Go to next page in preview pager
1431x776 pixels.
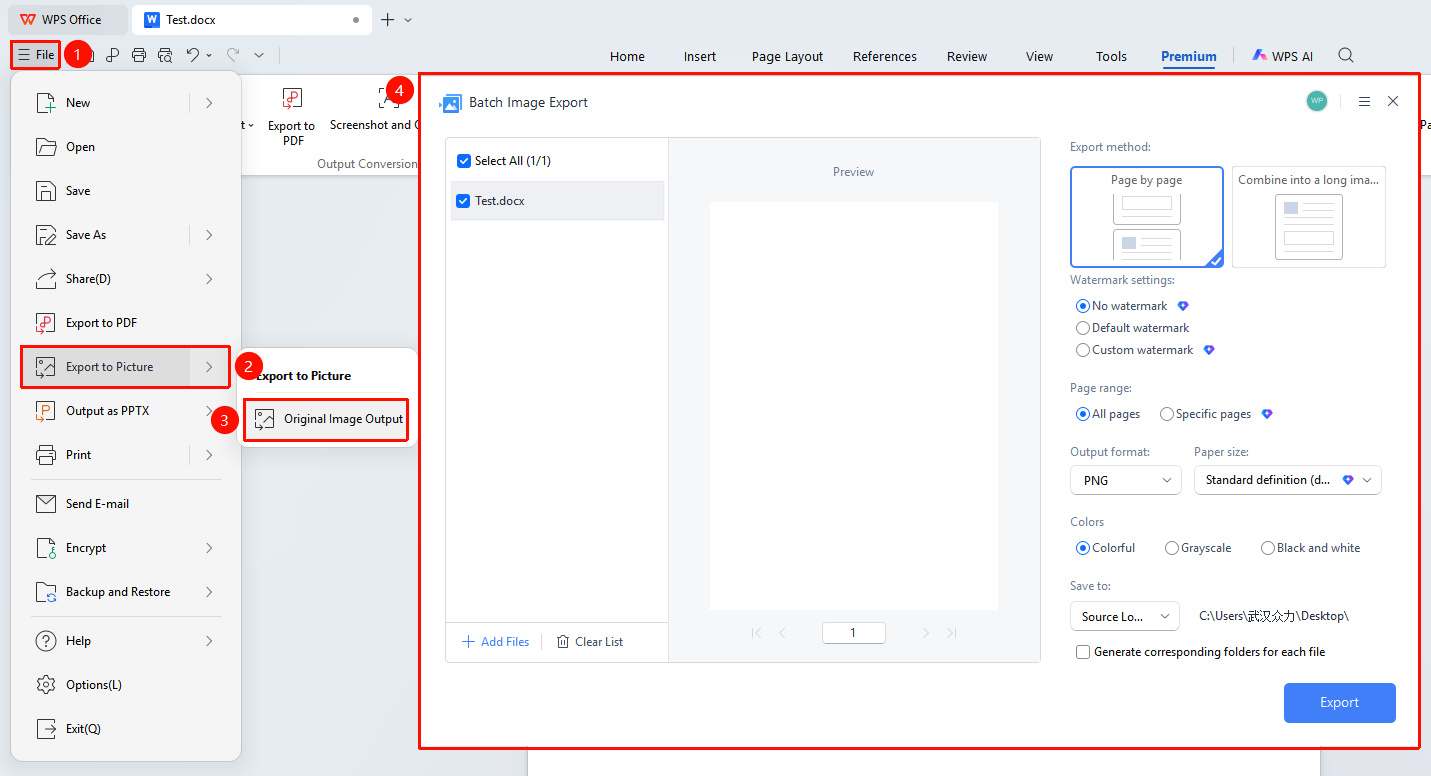[x=926, y=632]
